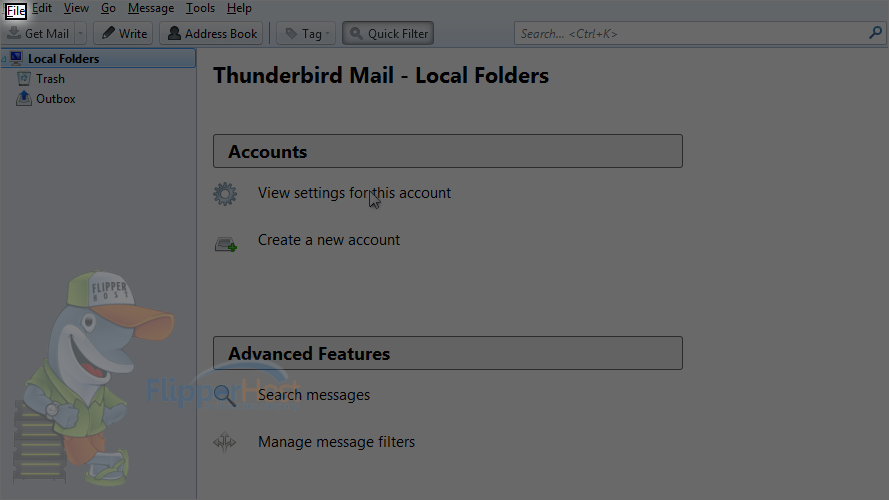Toggle the Quick Filter button
This screenshot has height=500, width=889.
[x=388, y=33]
